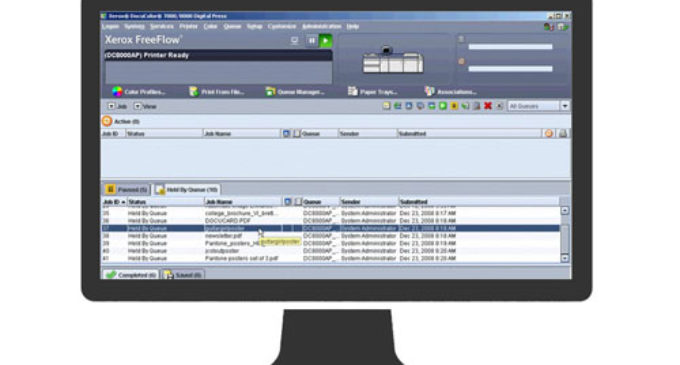
Task: Open the Job dropdown menu
Action: 117,106
